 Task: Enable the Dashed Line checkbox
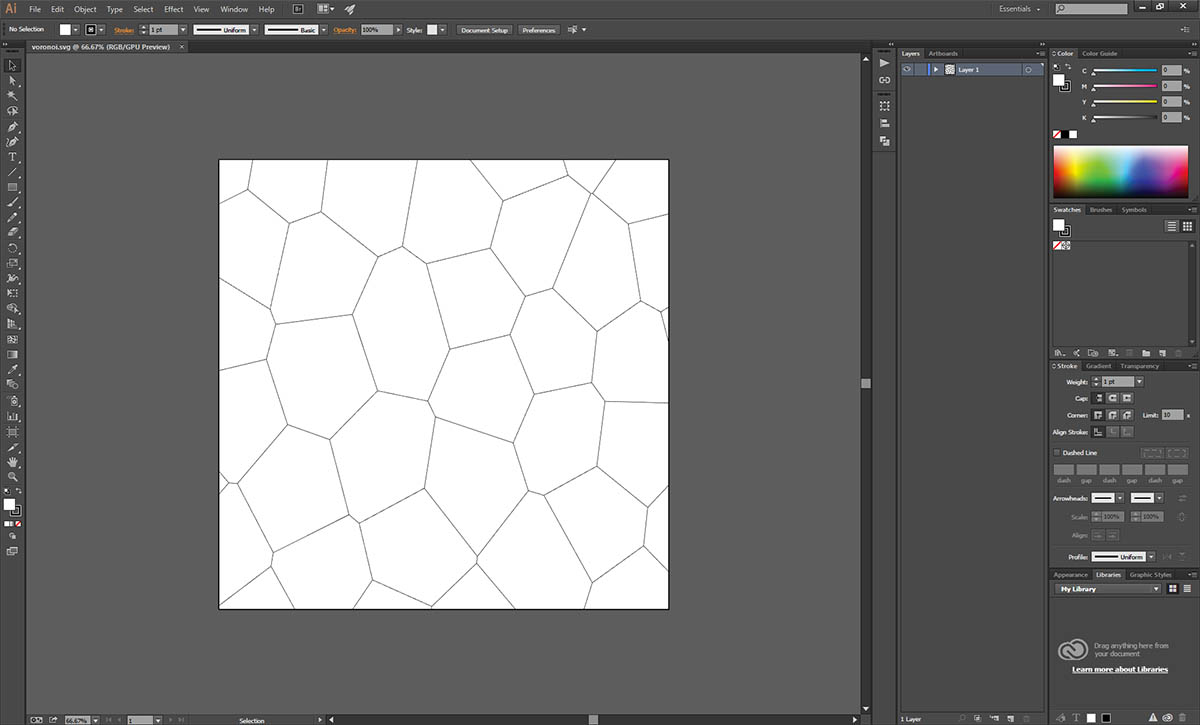click(x=1058, y=453)
